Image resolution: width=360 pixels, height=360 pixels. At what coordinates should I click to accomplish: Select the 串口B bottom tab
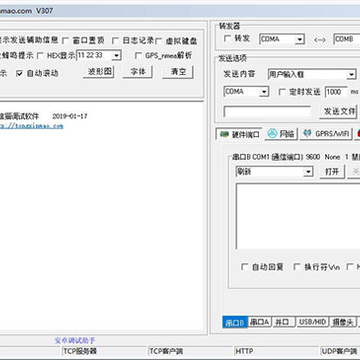[x=235, y=322]
